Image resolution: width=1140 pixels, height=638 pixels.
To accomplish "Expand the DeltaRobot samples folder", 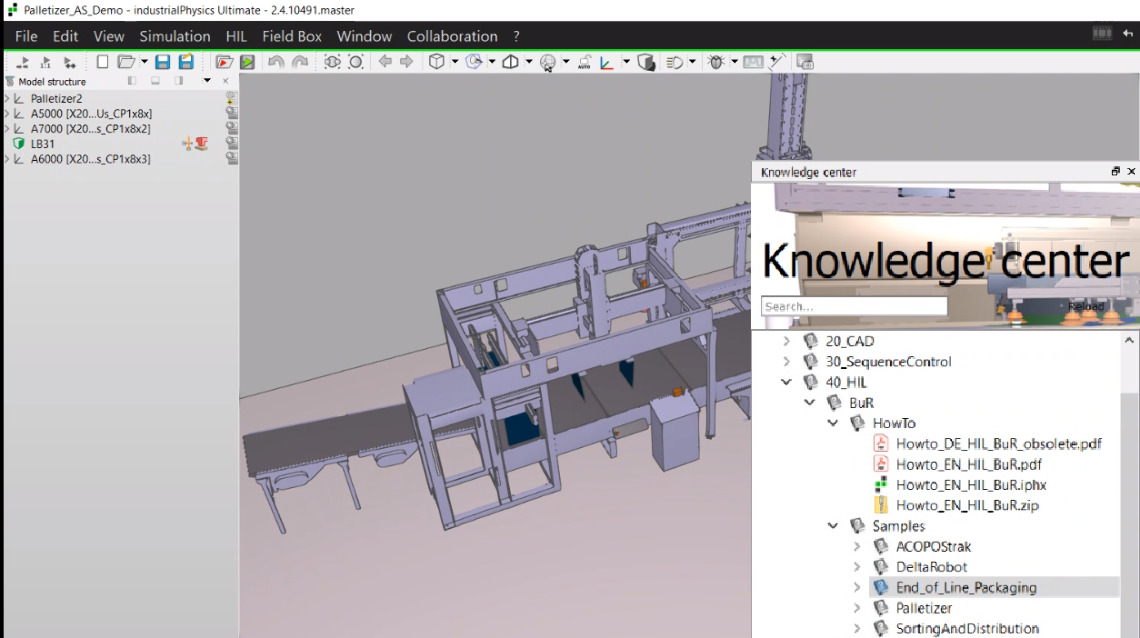I will [857, 567].
